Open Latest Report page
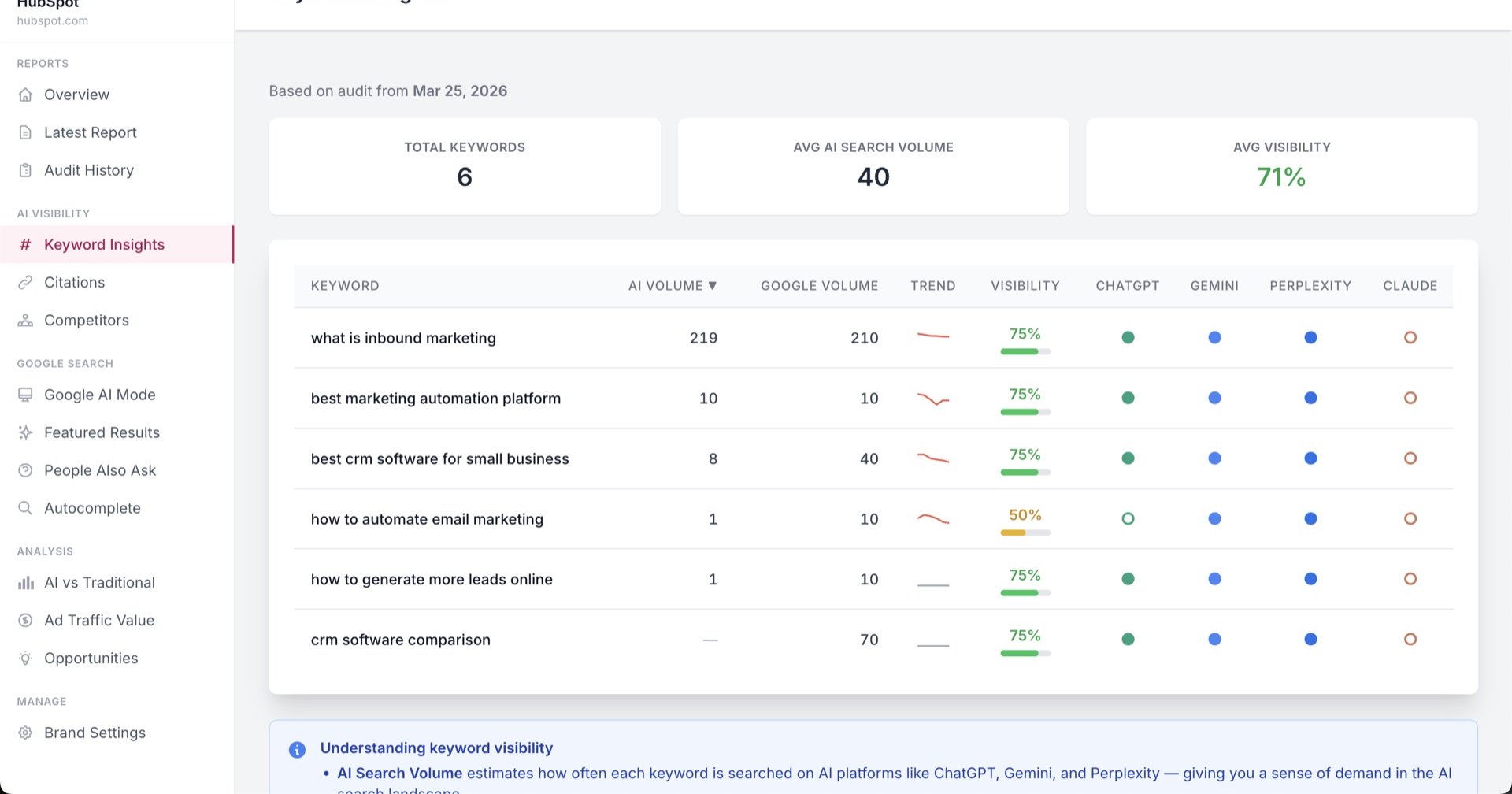 click(x=117, y=132)
